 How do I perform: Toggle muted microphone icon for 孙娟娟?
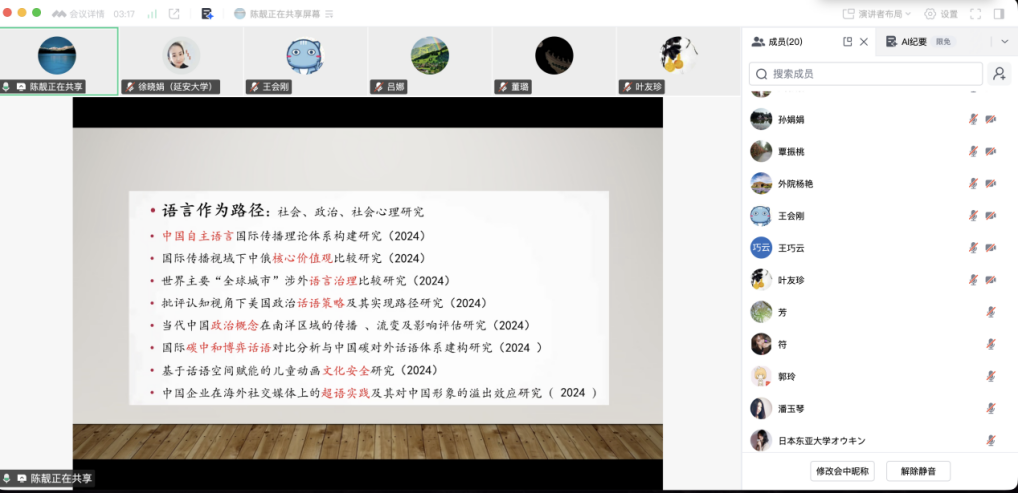(x=971, y=119)
